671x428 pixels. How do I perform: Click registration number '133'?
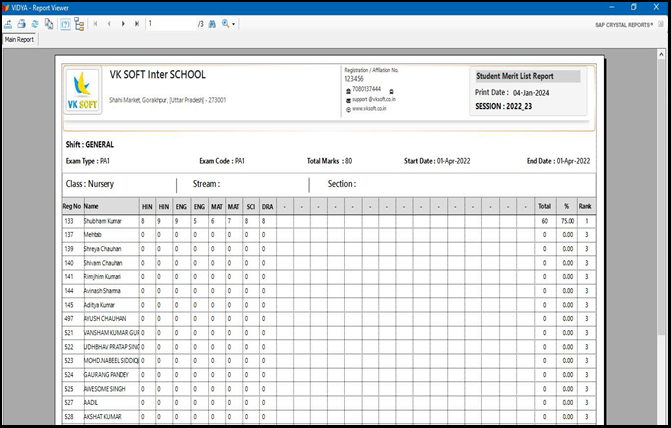(69, 221)
